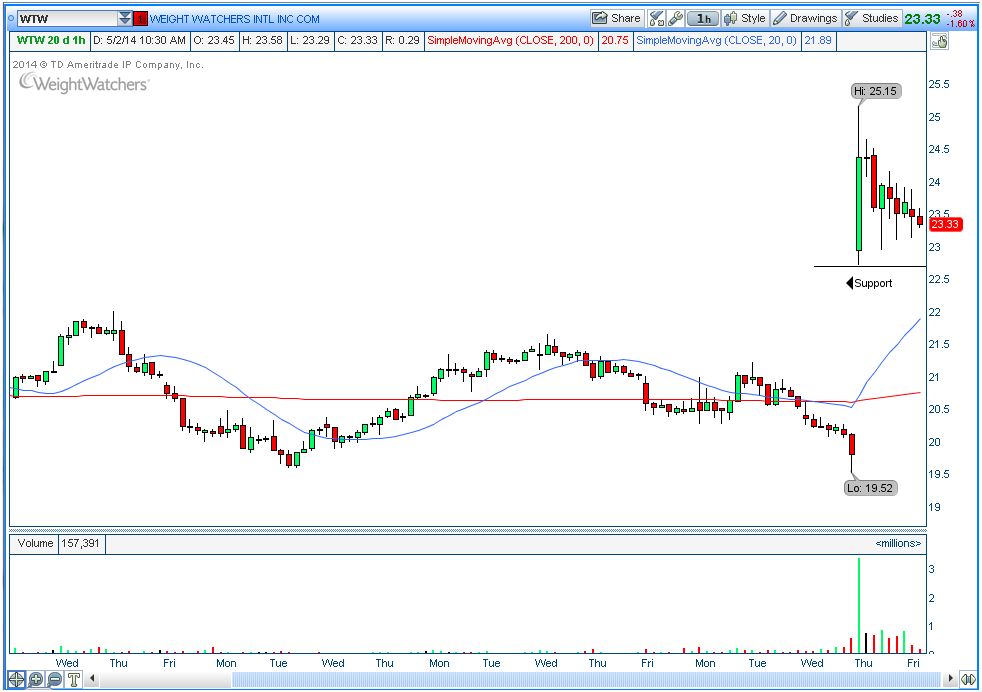
Task: Click the symbol input field showing WTW
Action: point(66,19)
